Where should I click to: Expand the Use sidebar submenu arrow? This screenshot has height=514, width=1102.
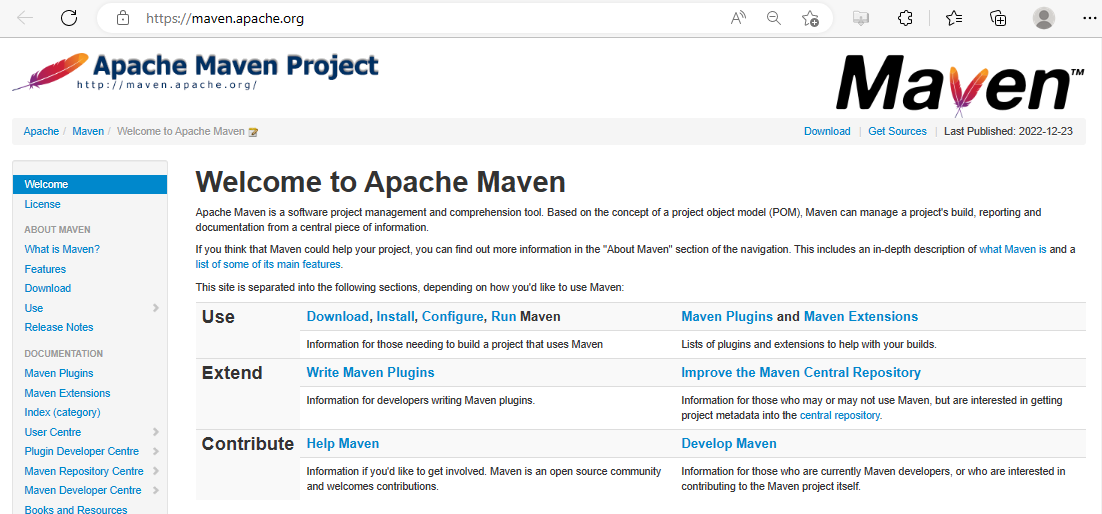point(155,308)
